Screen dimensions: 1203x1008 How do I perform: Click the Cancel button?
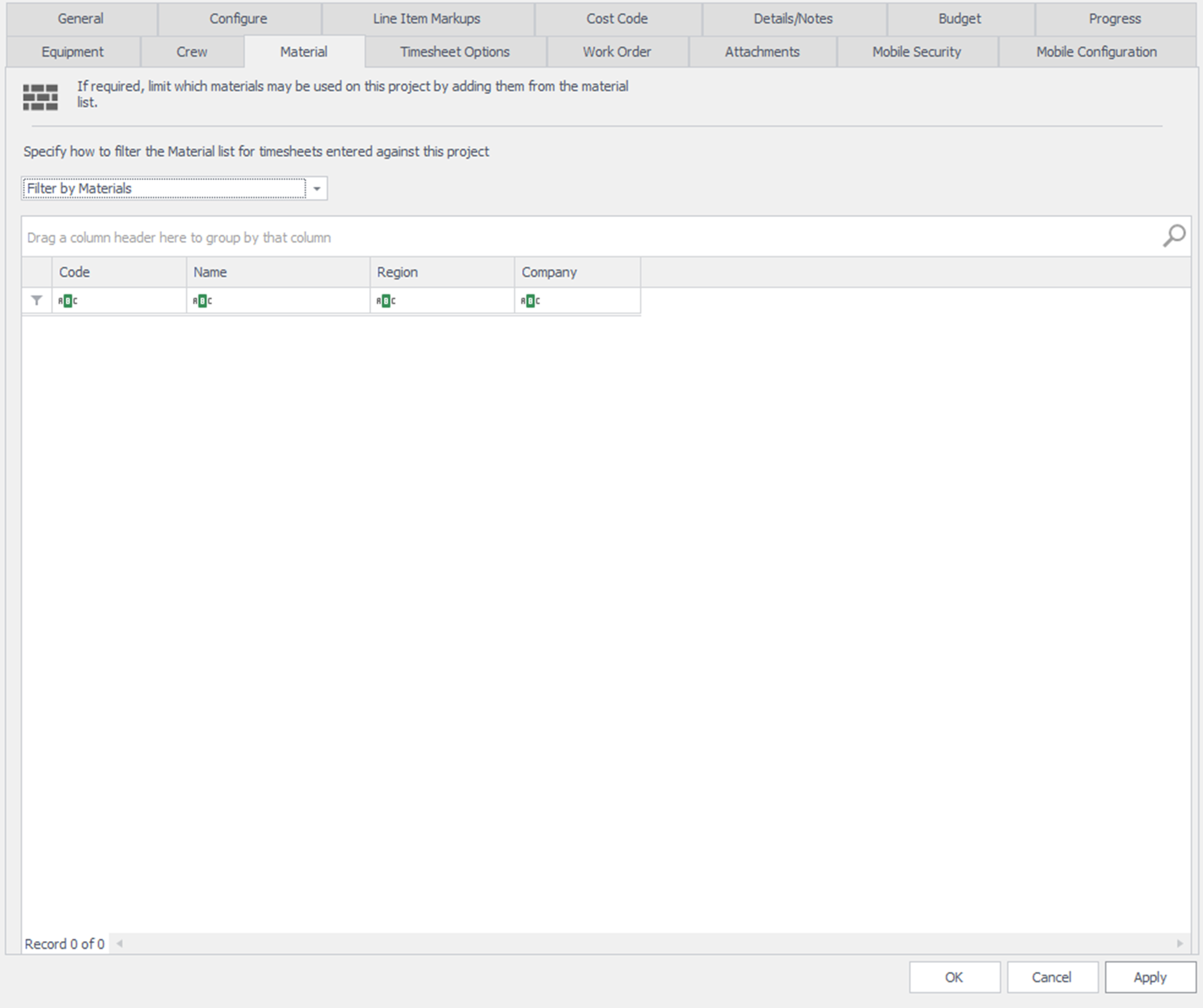click(1051, 977)
